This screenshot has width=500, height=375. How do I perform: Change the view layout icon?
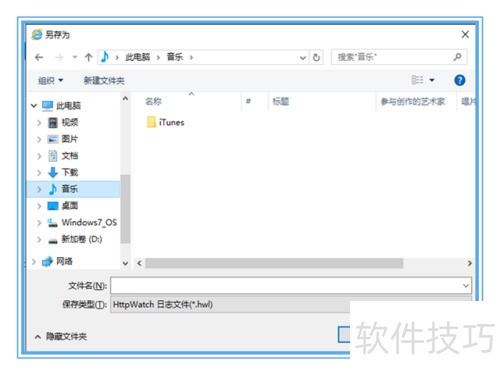(417, 80)
